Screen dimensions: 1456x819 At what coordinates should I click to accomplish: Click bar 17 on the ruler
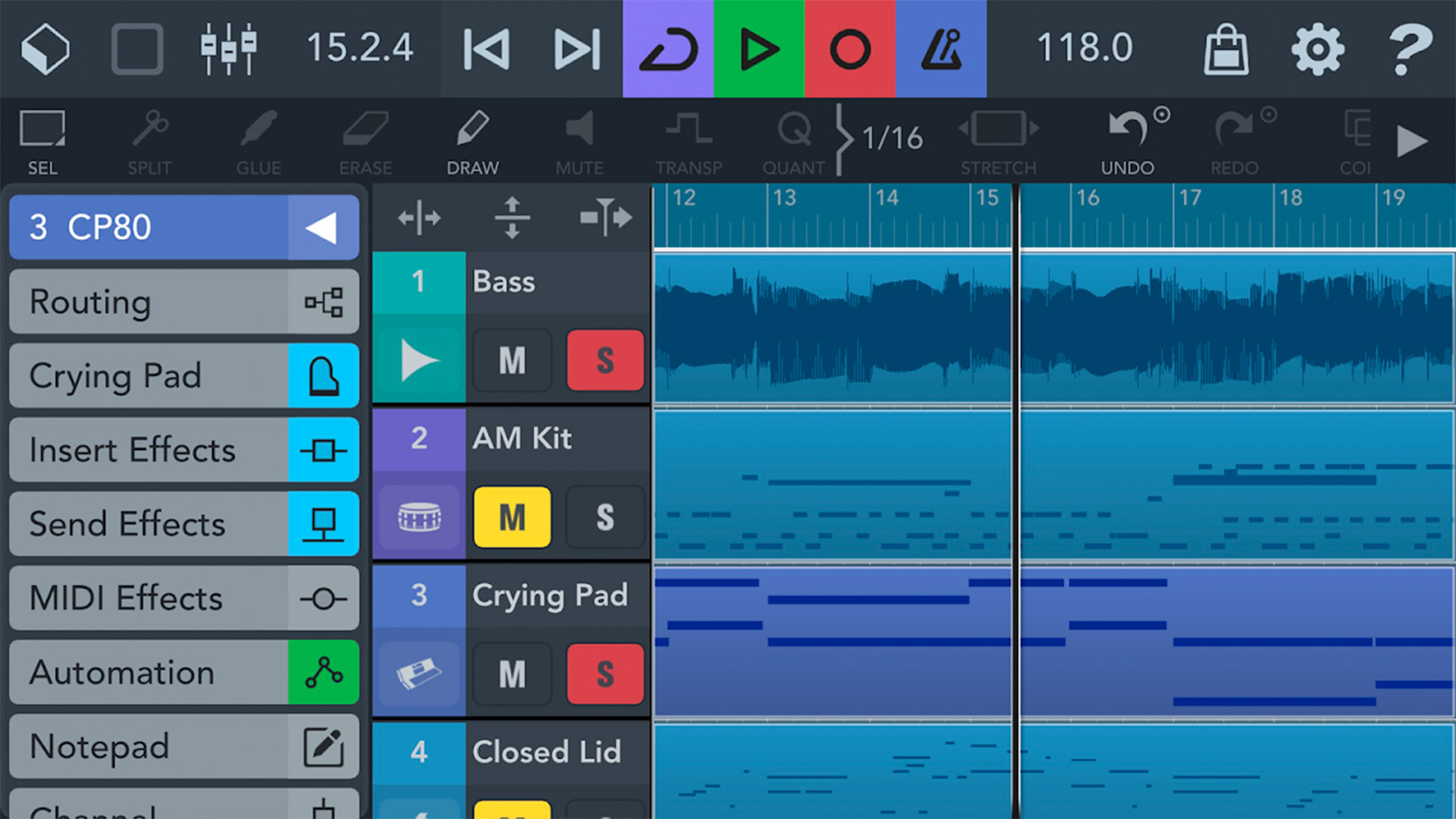1191,199
